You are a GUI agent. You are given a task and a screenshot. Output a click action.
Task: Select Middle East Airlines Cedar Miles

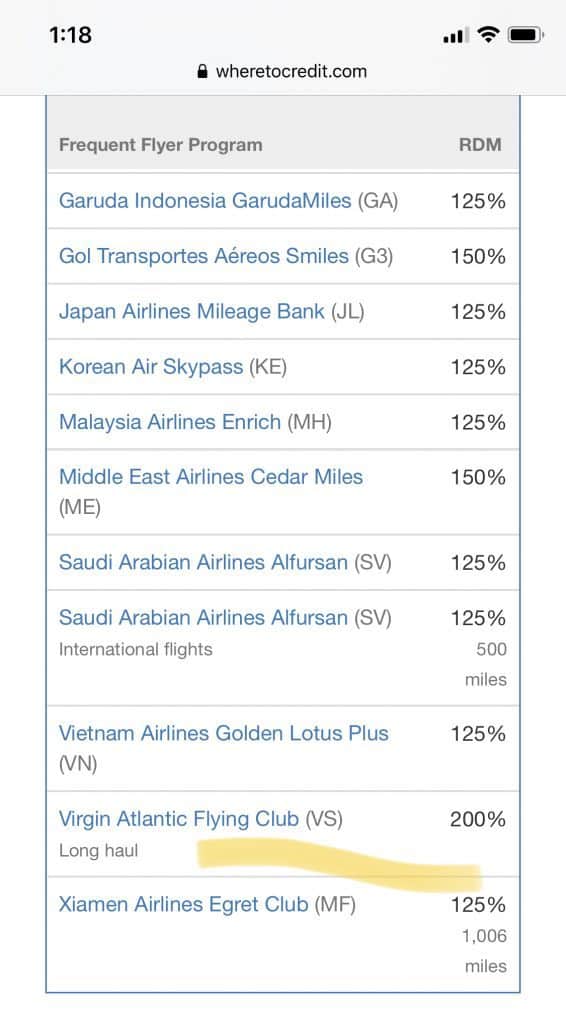click(x=211, y=477)
